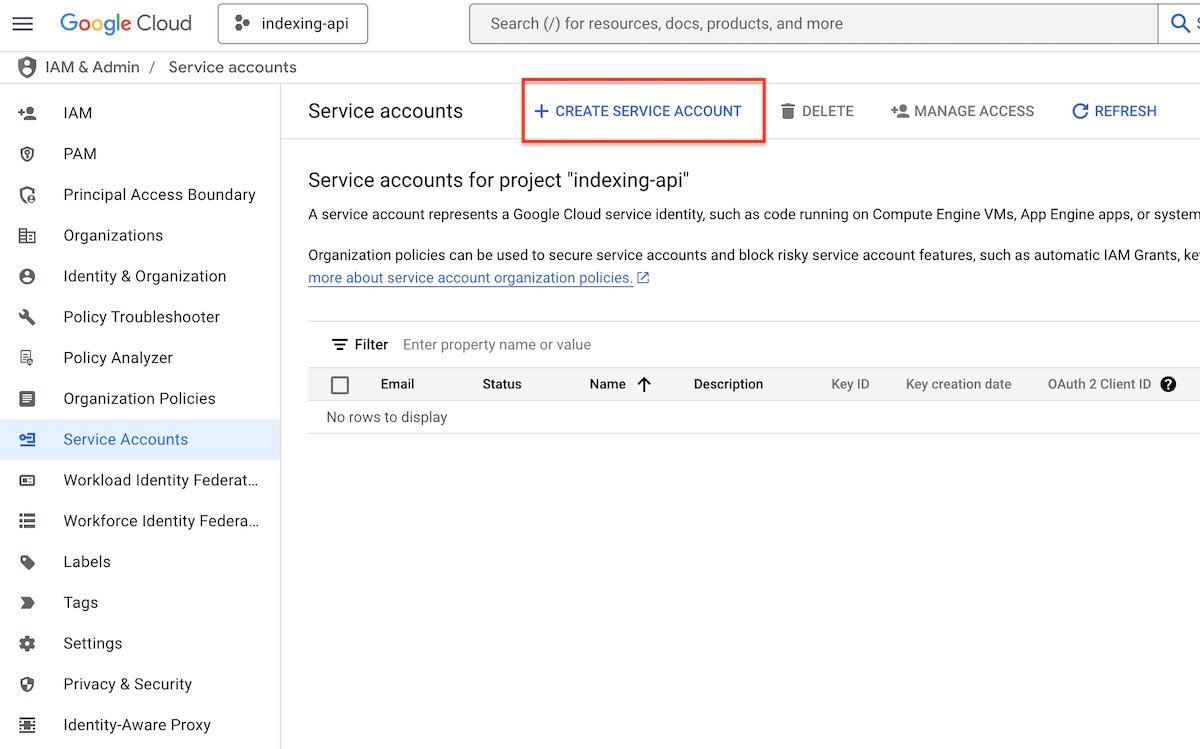Open IAM in the sidebar
Screen dimensions: 1200x749
pyautogui.click(x=77, y=113)
